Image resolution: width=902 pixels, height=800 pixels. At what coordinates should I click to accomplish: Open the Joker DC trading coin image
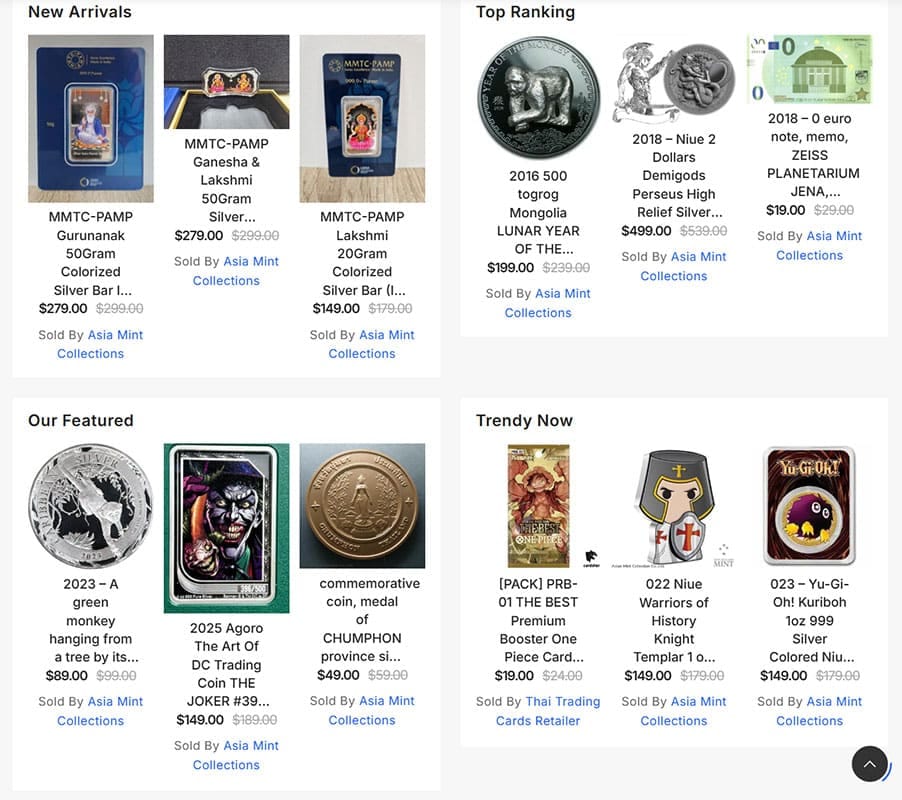pyautogui.click(x=226, y=527)
